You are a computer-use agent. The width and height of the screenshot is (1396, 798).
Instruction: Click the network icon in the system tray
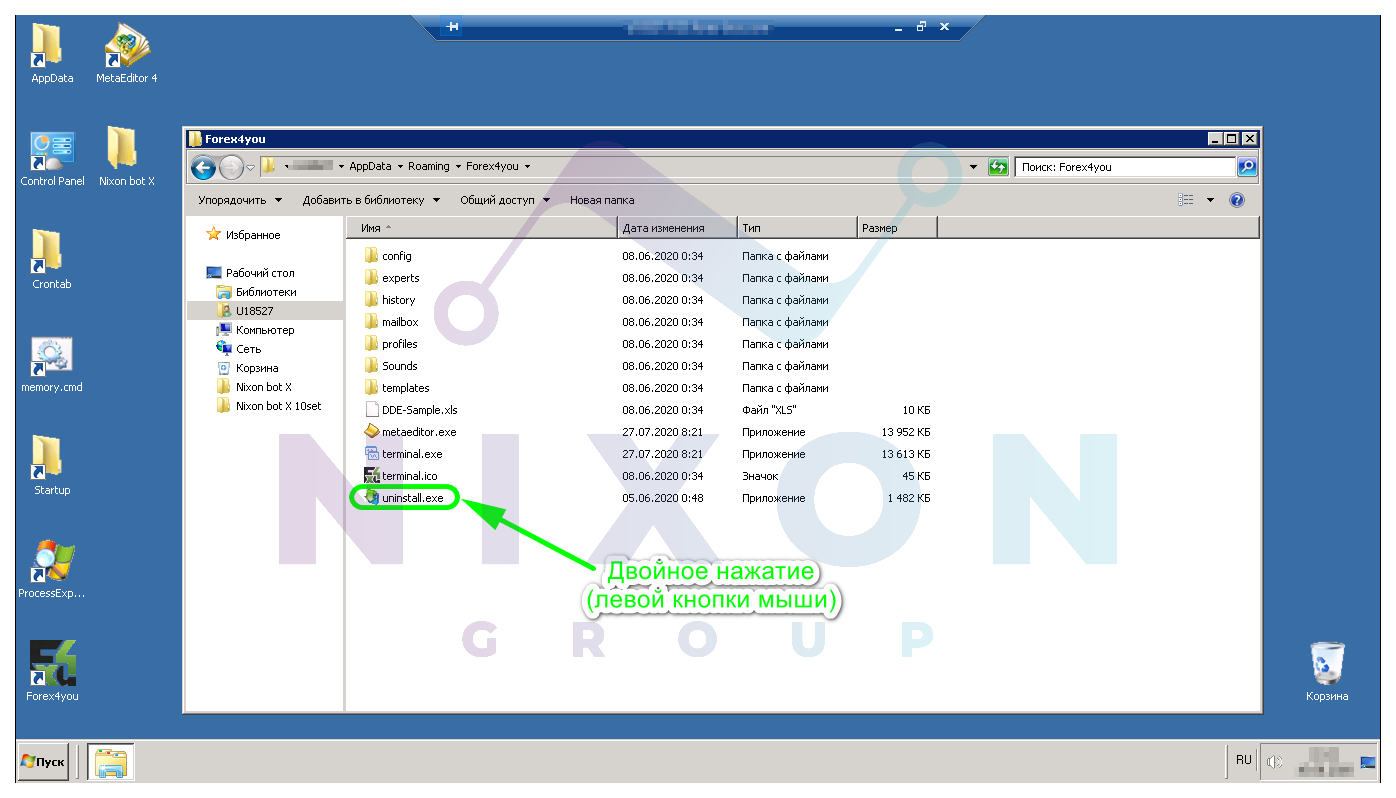[x=1367, y=763]
